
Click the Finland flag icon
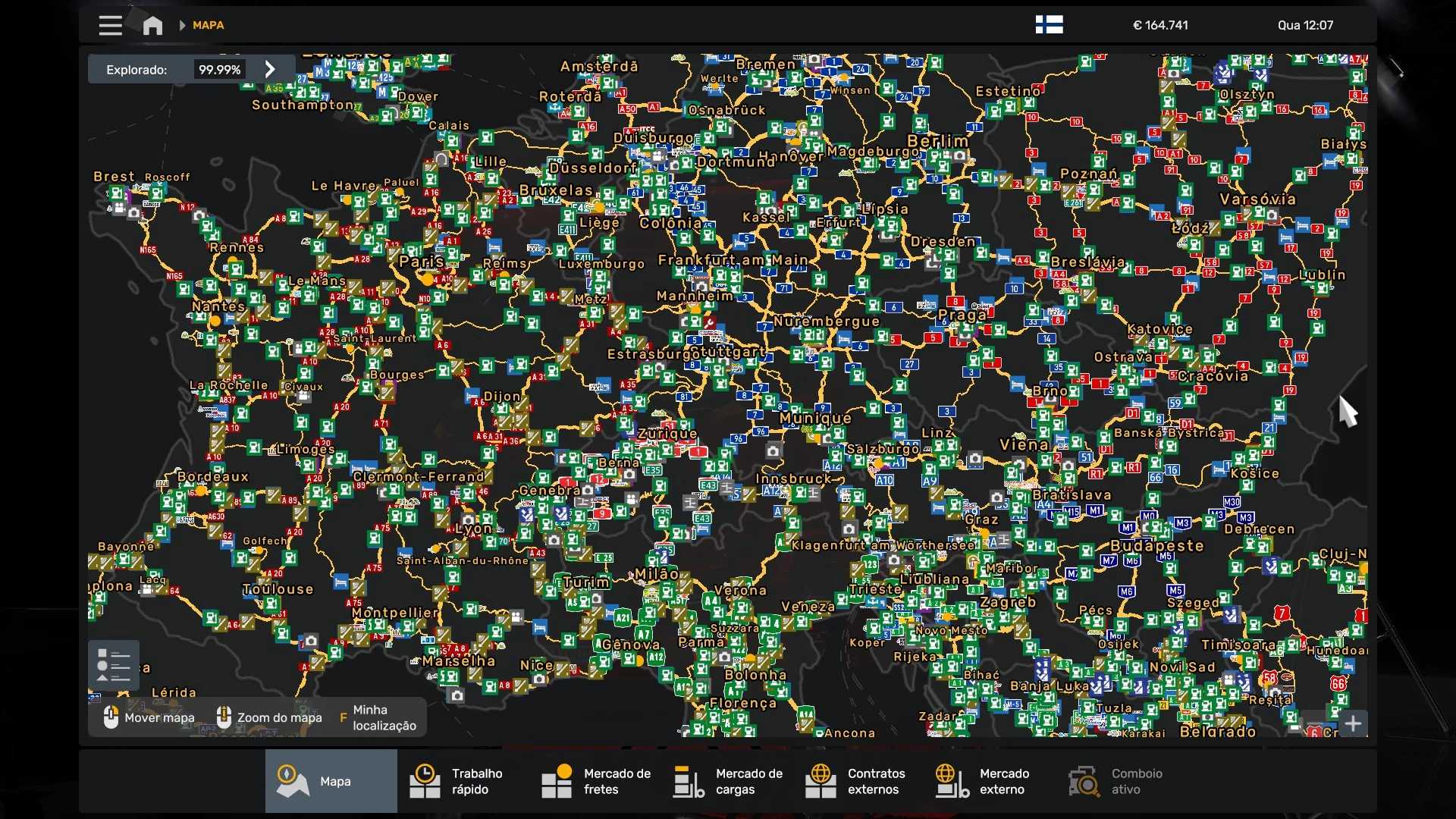pyautogui.click(x=1049, y=25)
